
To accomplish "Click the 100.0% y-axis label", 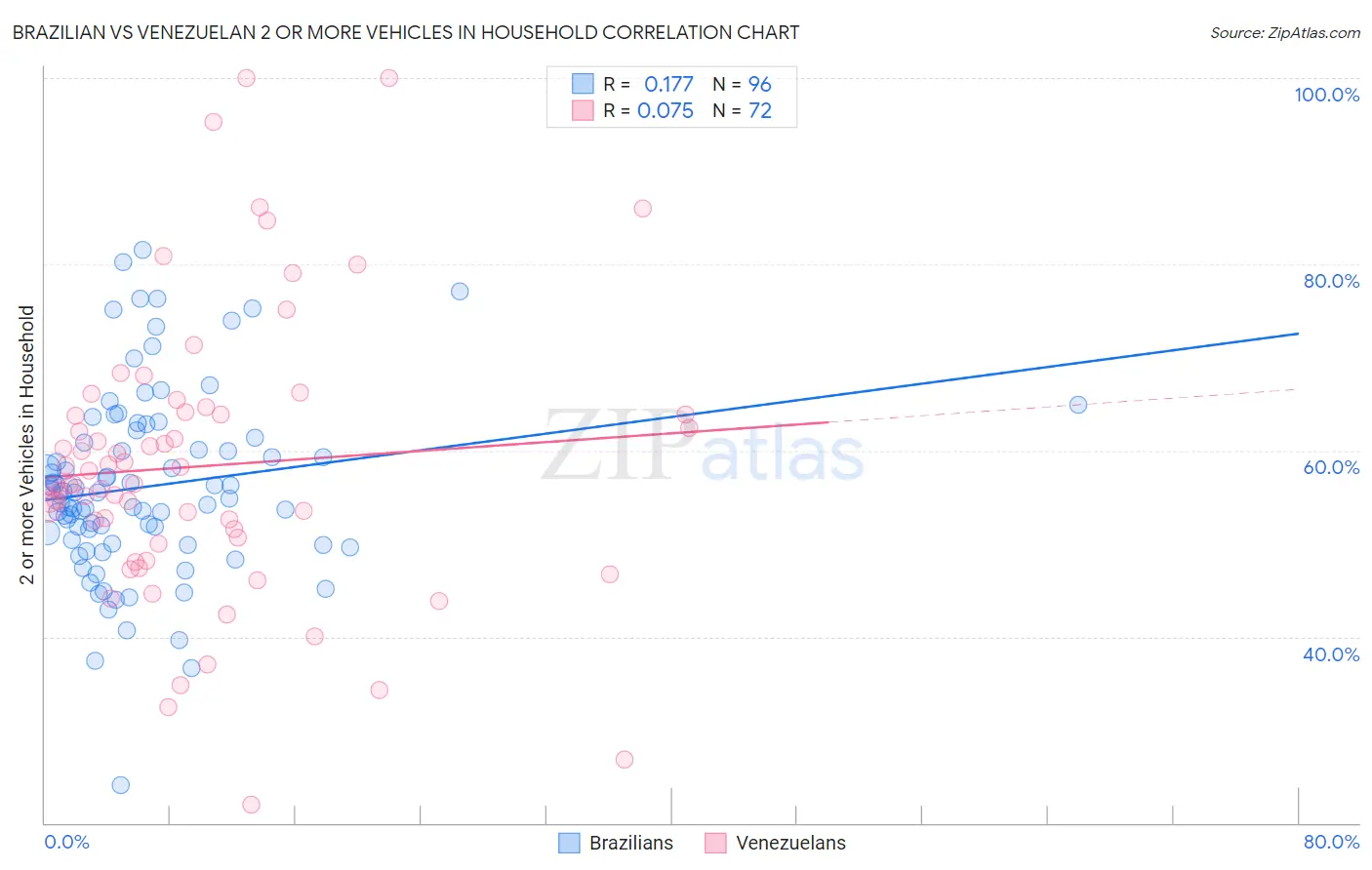I will coord(1326,95).
